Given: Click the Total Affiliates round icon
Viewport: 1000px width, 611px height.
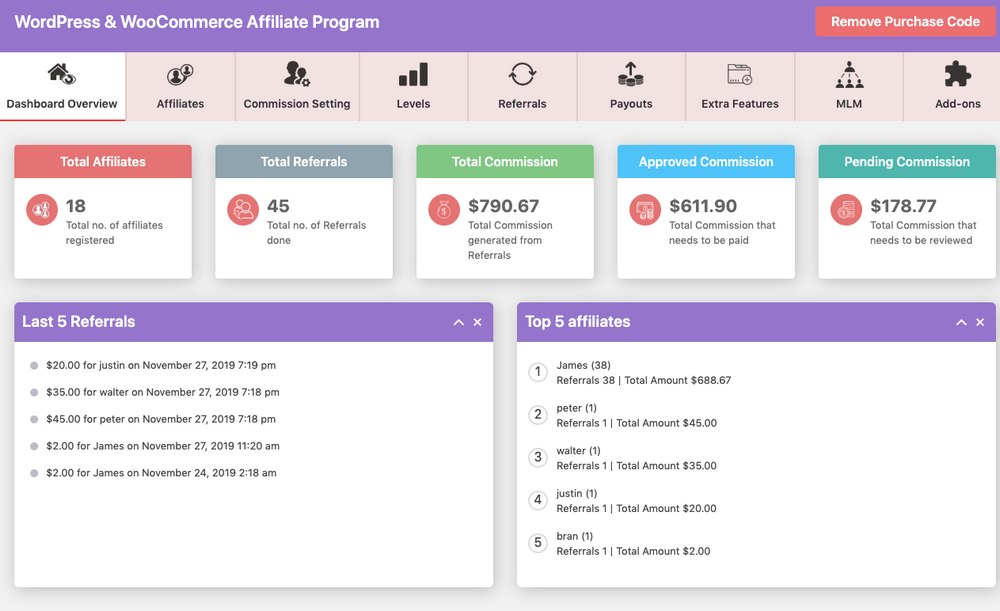Looking at the screenshot, I should 42,209.
